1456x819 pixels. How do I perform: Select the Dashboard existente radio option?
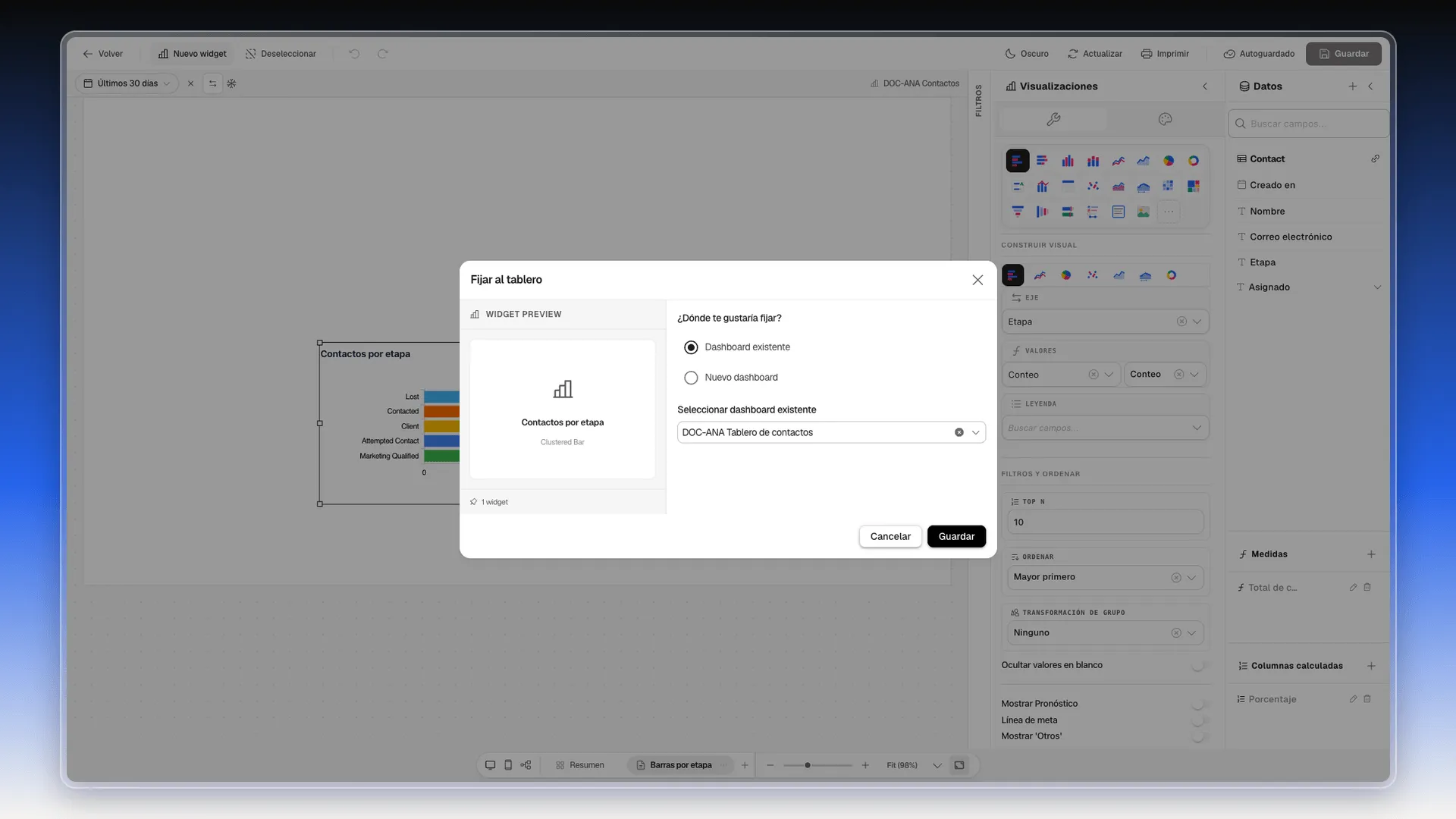click(x=691, y=347)
